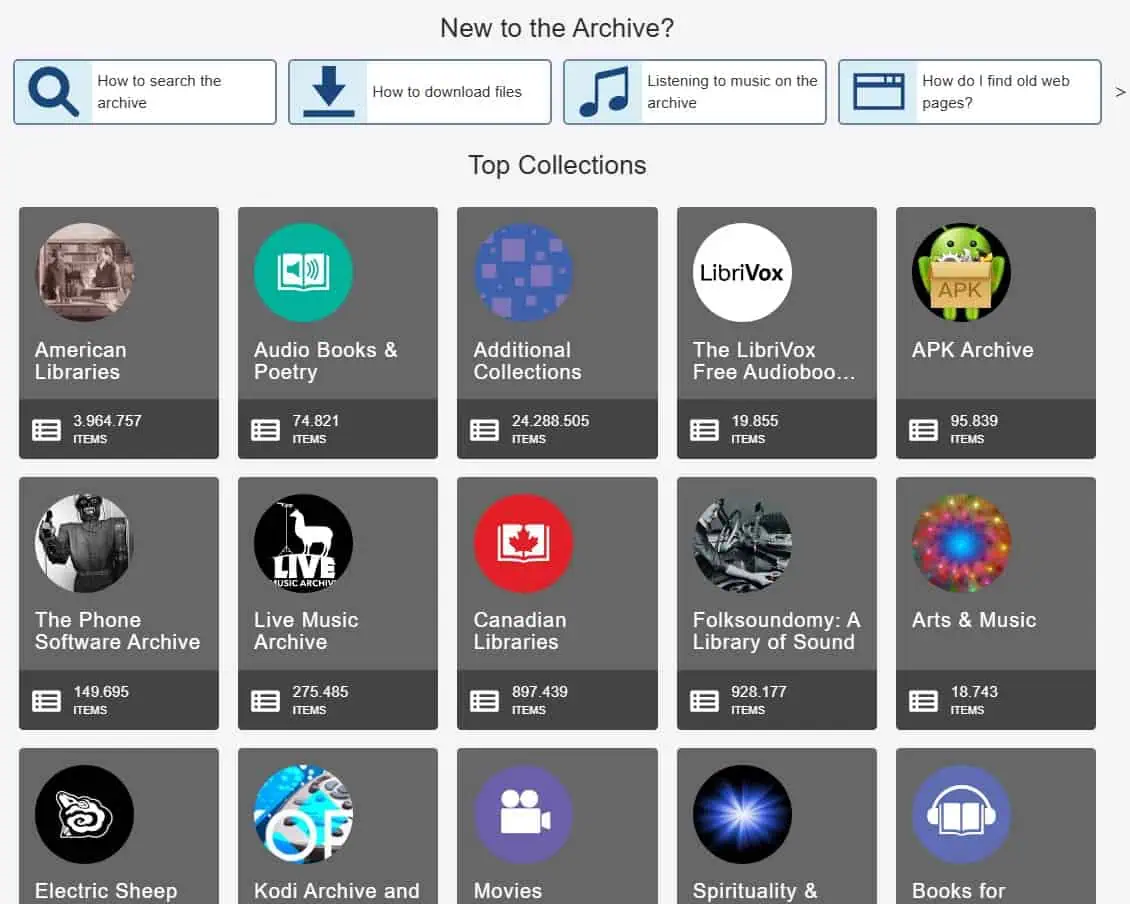Click the Live Music Archive llama logo
Screen dimensions: 1130x904
[303, 543]
